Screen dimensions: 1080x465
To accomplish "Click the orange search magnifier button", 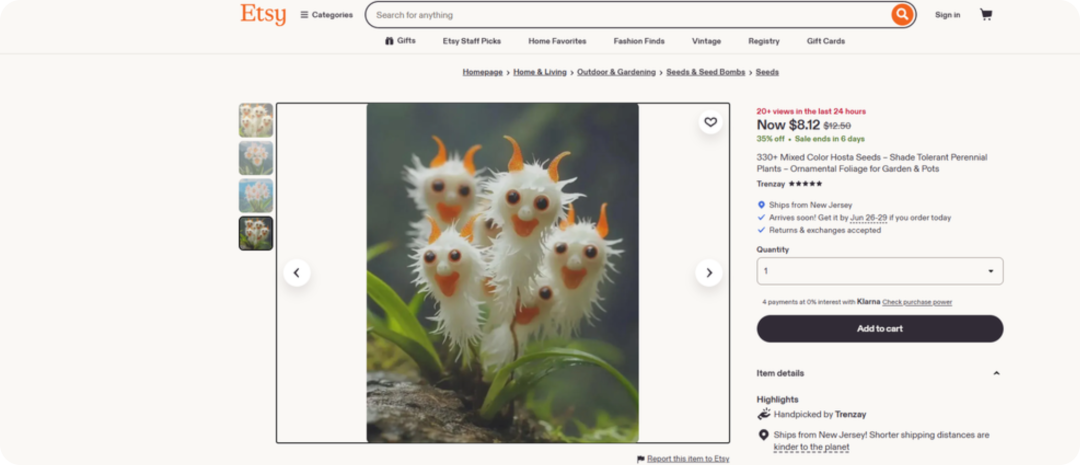I will point(902,14).
